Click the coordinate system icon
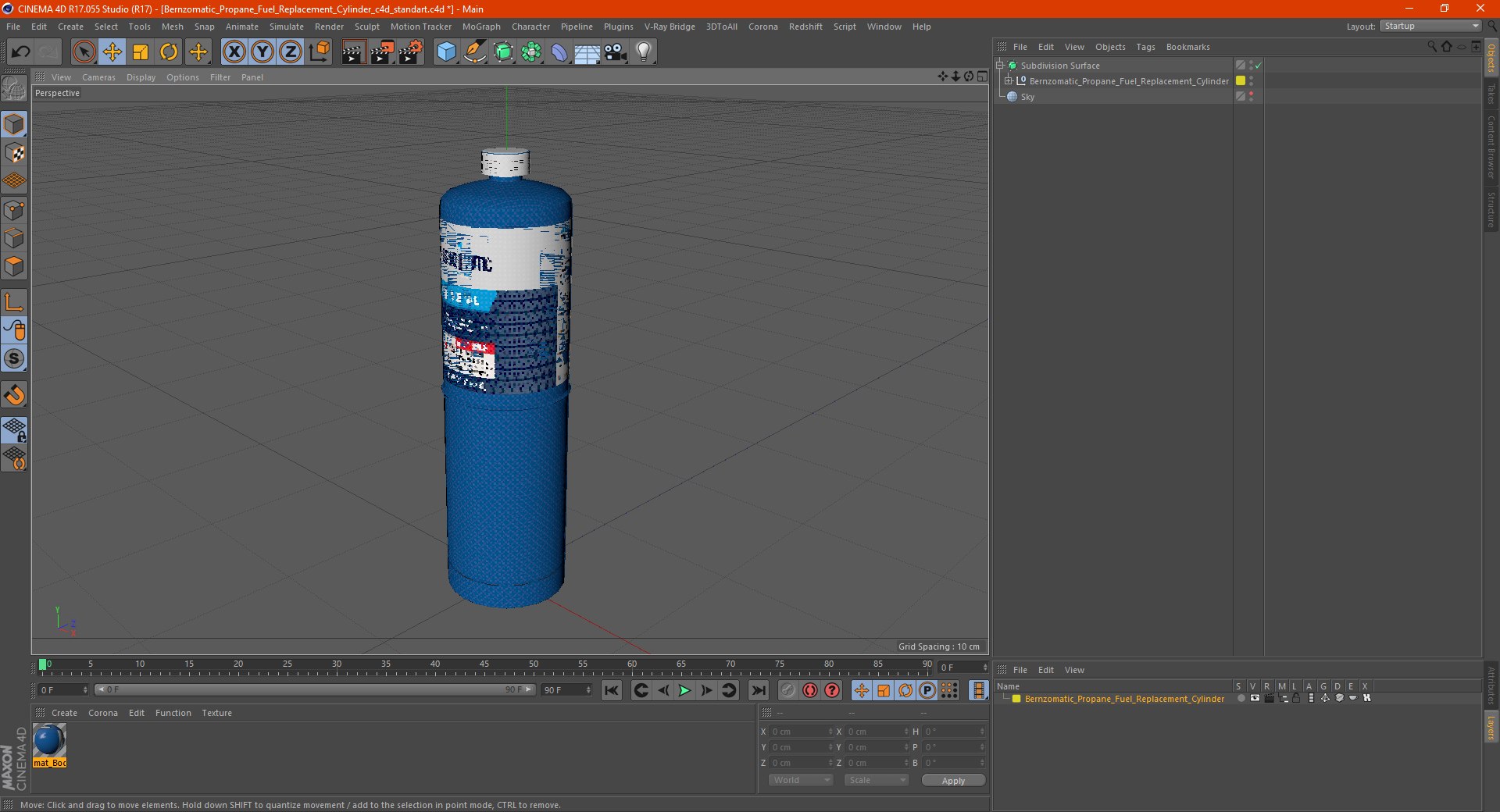Image resolution: width=1500 pixels, height=812 pixels. (x=319, y=52)
